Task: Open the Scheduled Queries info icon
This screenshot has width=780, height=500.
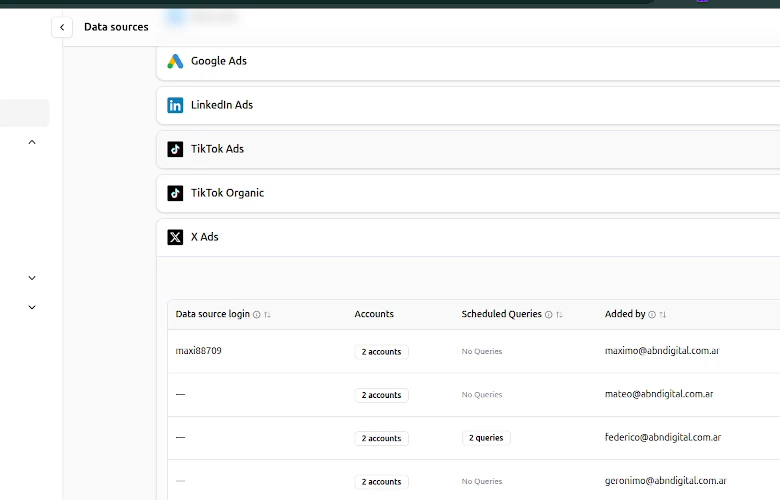Action: (548, 314)
